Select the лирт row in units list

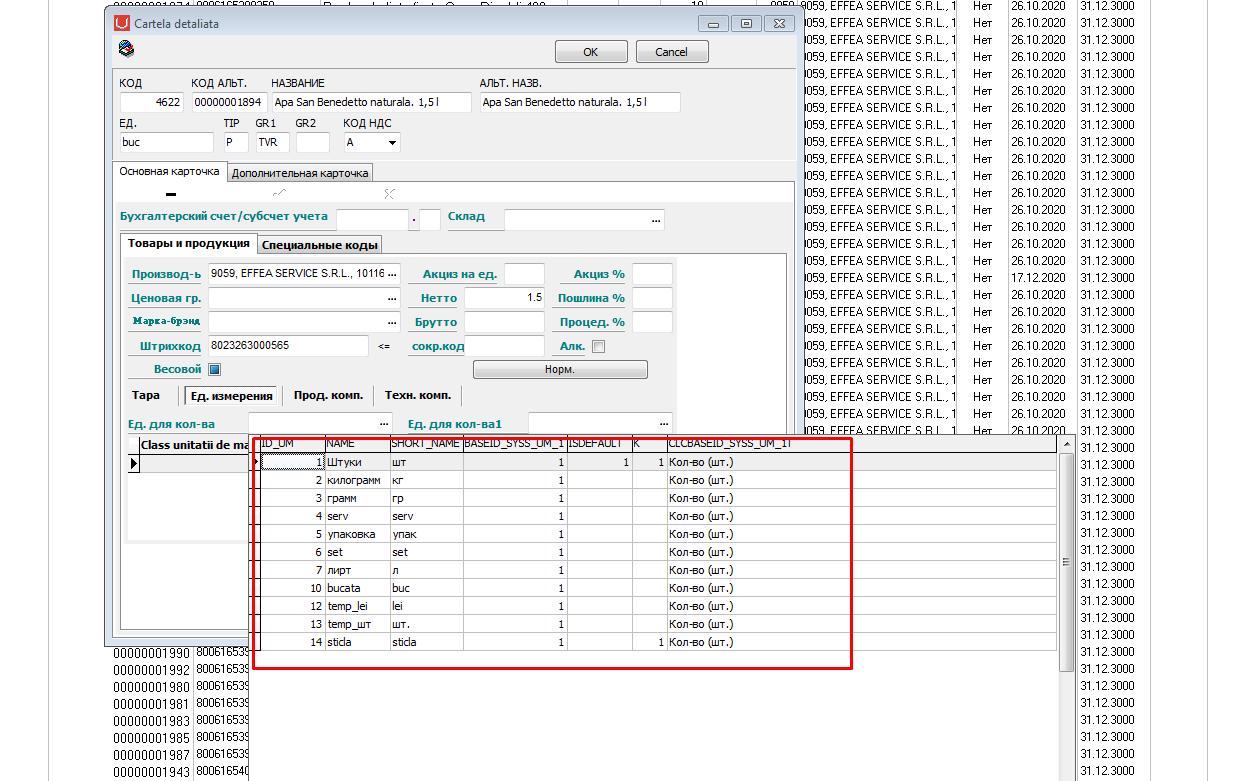658,570
